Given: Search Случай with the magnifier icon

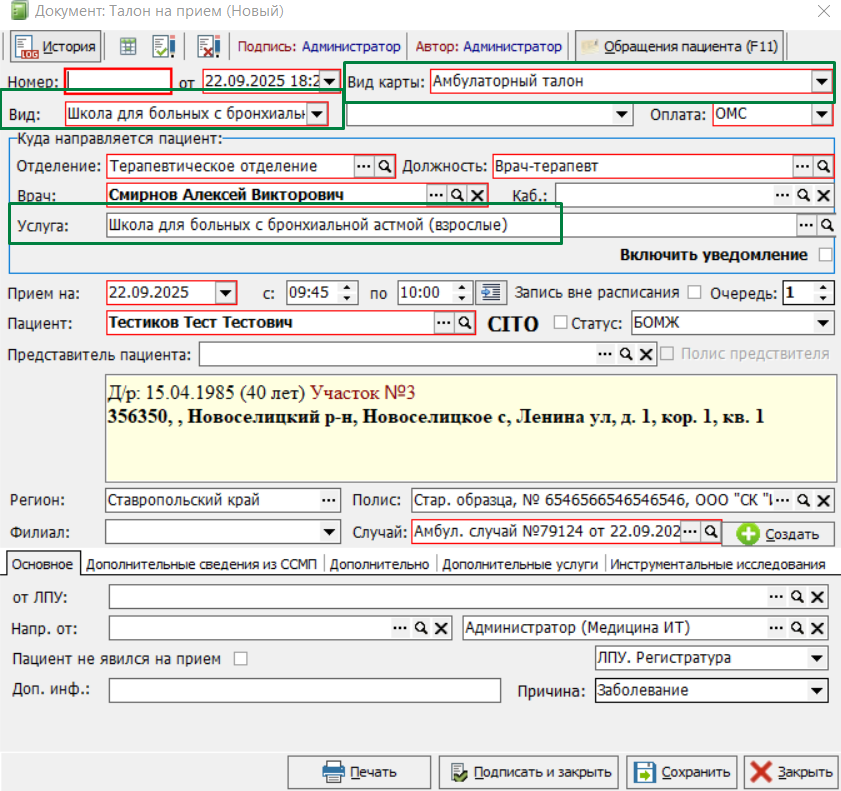Looking at the screenshot, I should click(710, 531).
